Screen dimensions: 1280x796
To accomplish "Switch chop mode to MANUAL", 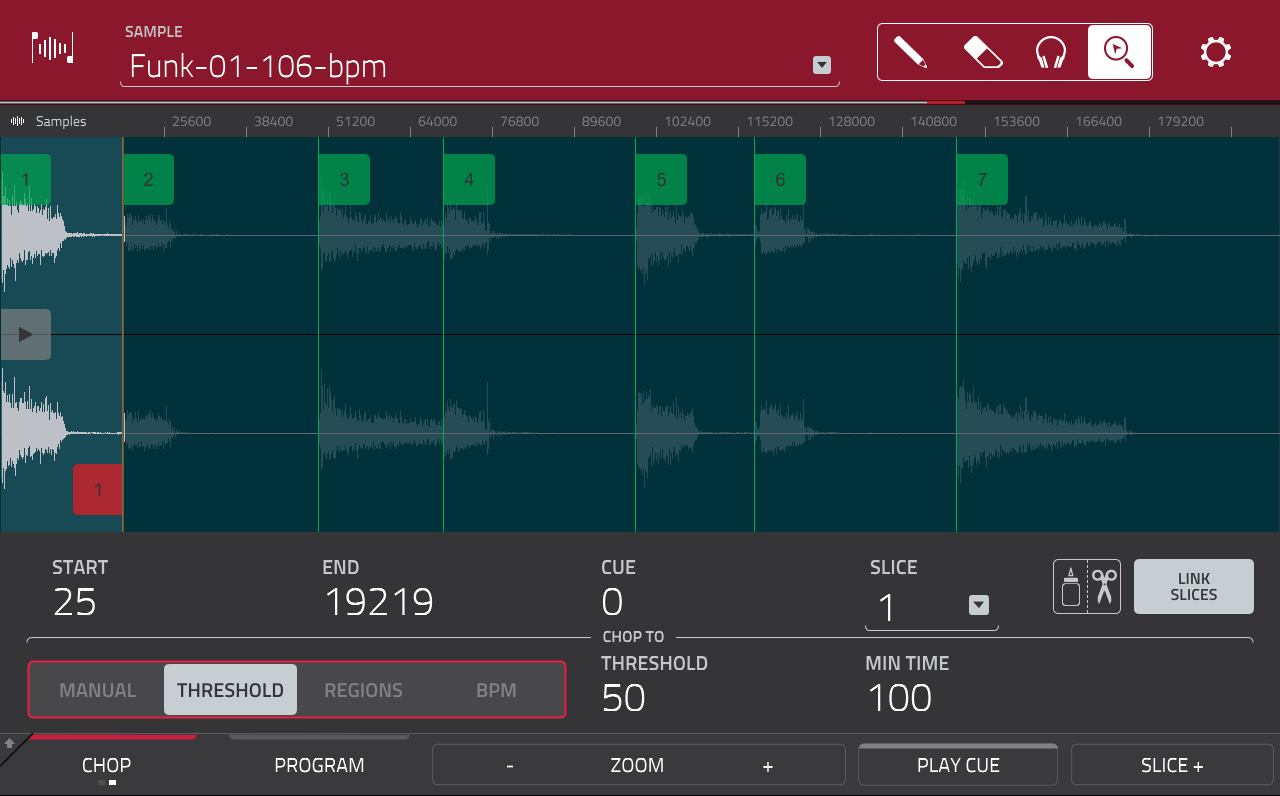I will (98, 689).
